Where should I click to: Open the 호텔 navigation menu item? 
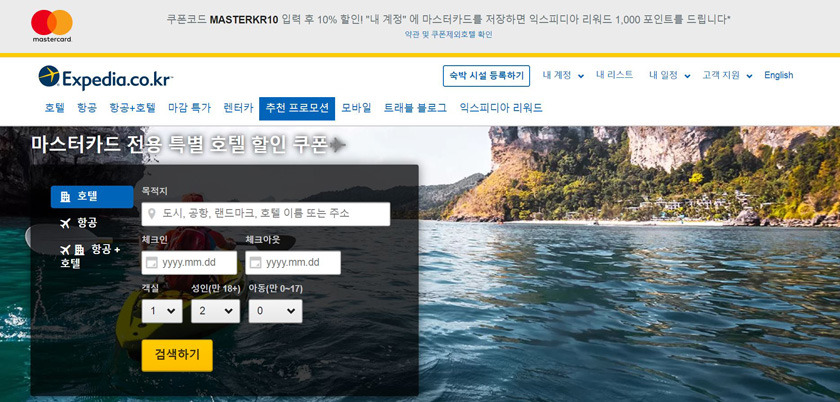[54, 108]
